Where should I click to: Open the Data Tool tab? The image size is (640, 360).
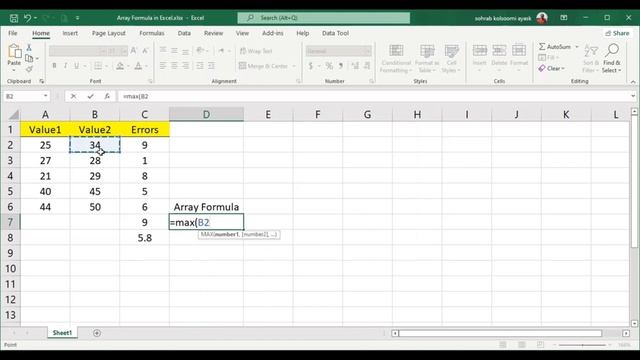tap(336, 33)
